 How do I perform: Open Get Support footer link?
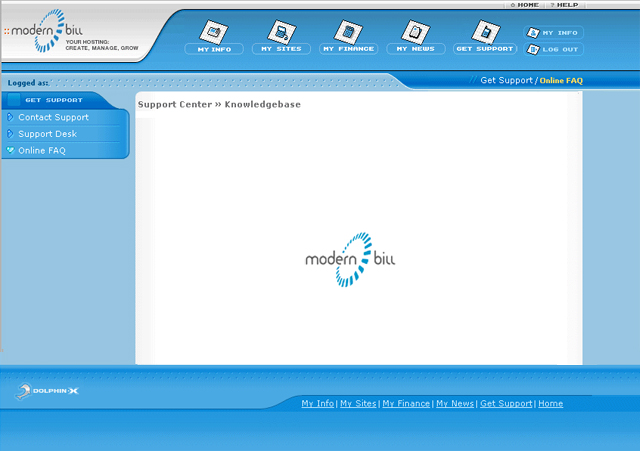pyautogui.click(x=506, y=404)
